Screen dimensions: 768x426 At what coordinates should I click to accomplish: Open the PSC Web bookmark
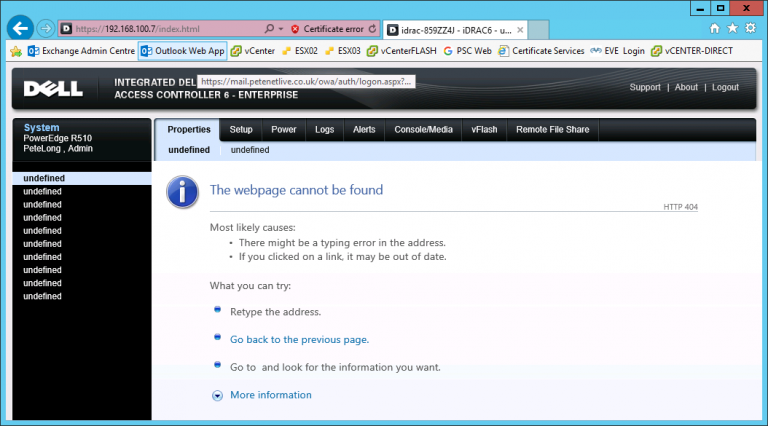coord(467,51)
